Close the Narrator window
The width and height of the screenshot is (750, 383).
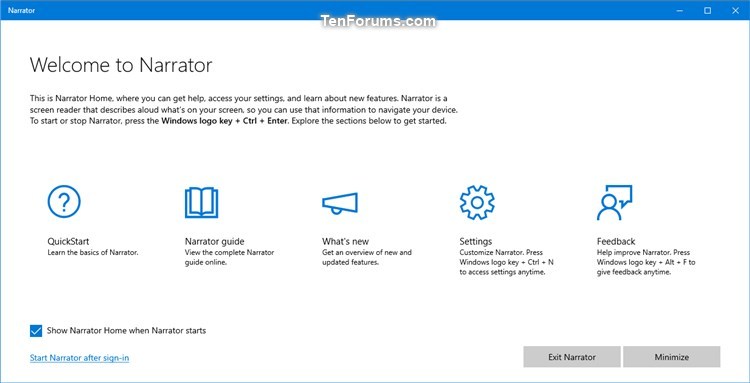[736, 10]
